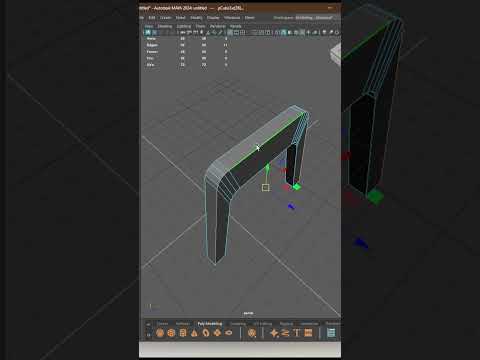This screenshot has height=360, width=480.
Task: Click the star-shaped shelf icon
Action: coord(274,333)
